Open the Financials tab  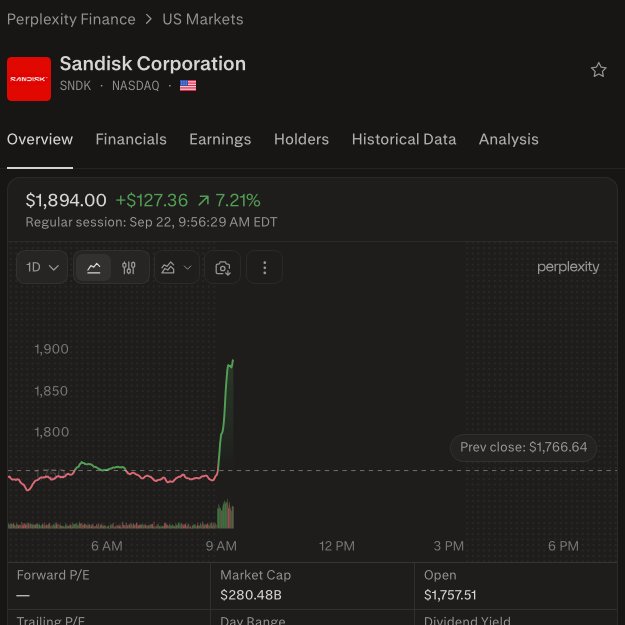click(x=131, y=140)
